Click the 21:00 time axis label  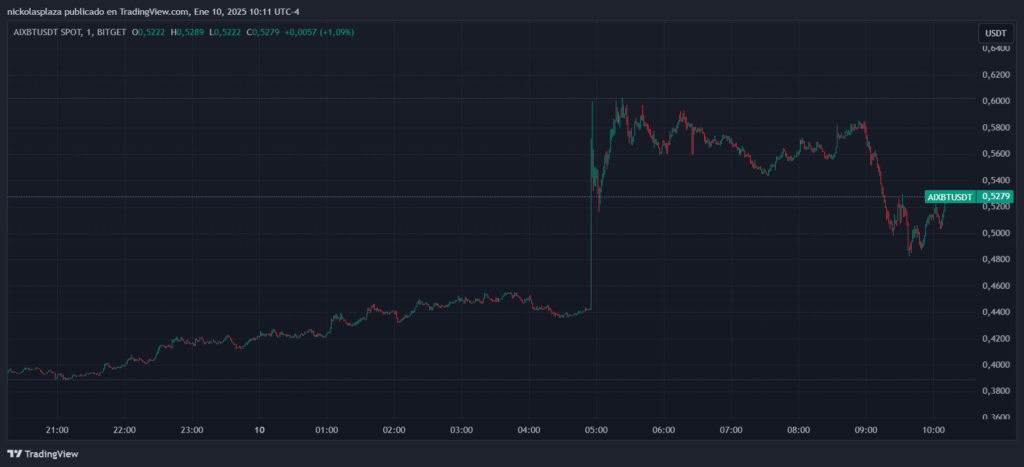click(57, 430)
